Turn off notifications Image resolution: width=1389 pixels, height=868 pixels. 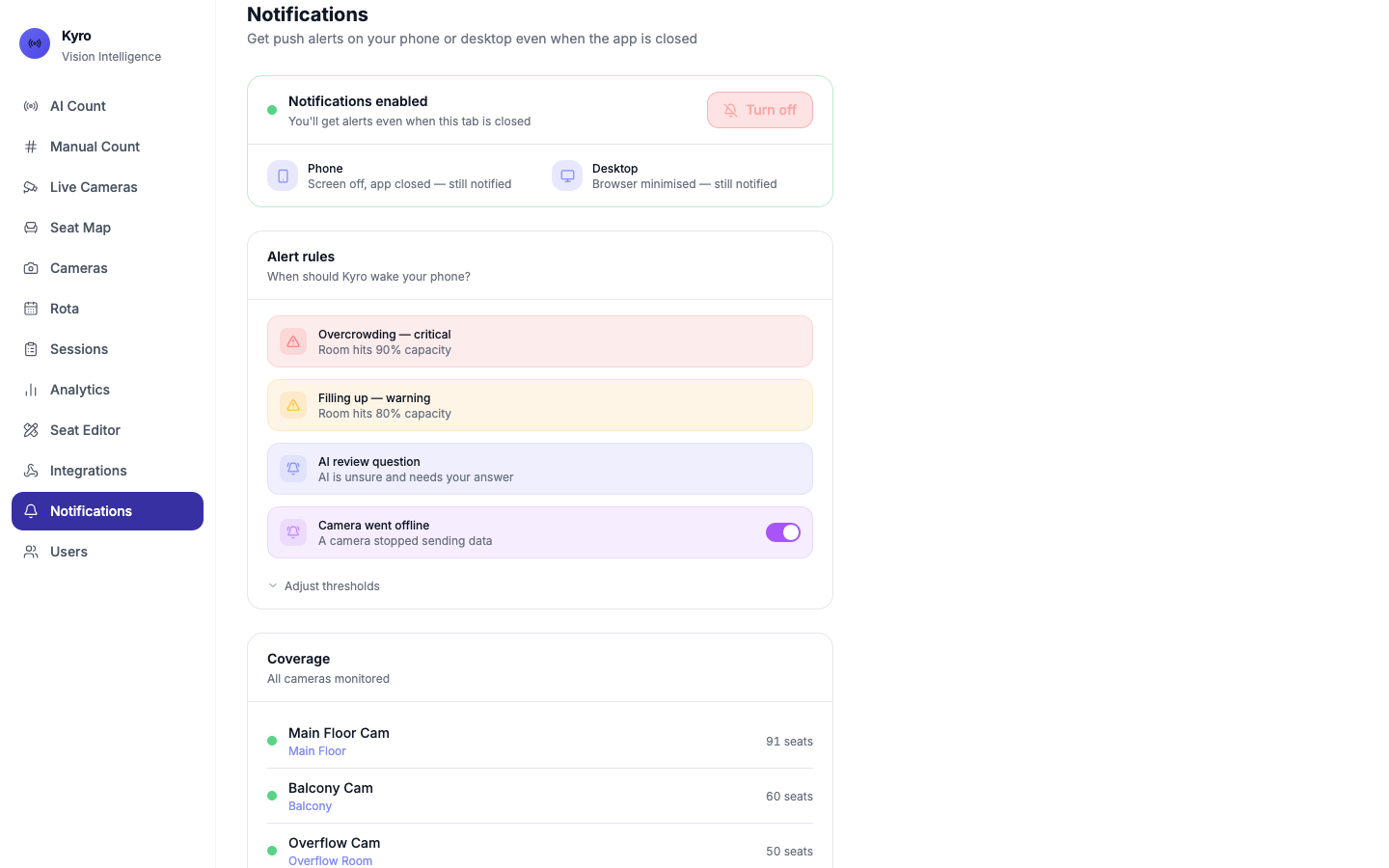coord(760,110)
